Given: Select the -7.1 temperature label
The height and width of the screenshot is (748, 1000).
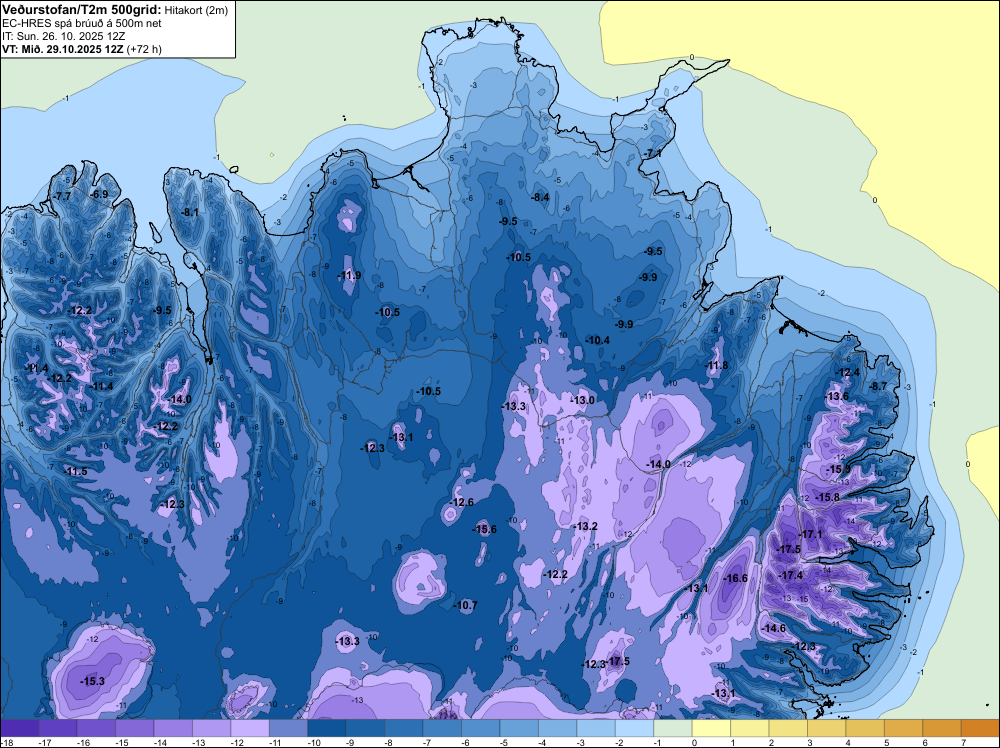Looking at the screenshot, I should point(653,154).
